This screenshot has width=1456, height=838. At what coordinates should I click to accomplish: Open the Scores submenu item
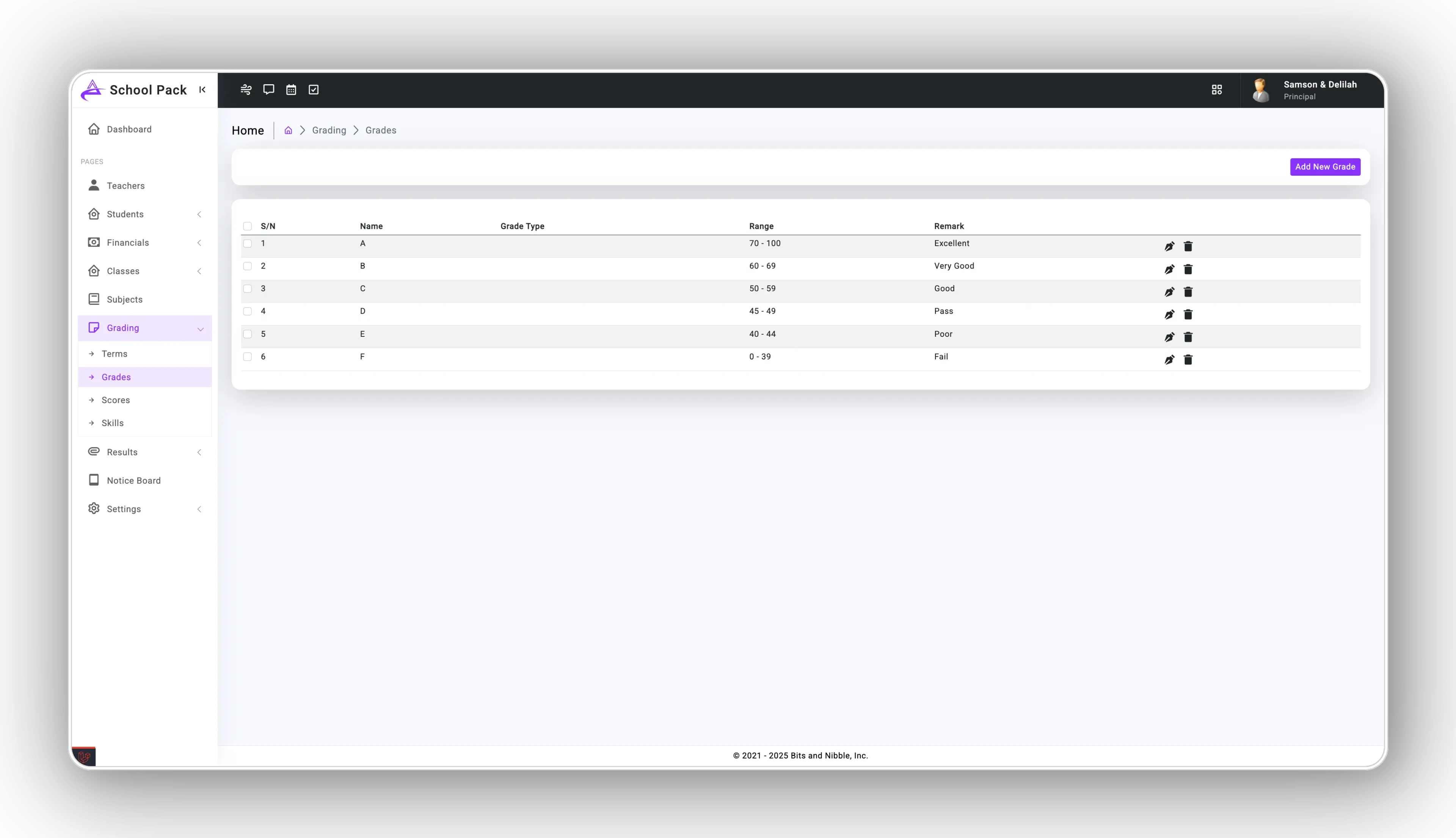coord(116,400)
